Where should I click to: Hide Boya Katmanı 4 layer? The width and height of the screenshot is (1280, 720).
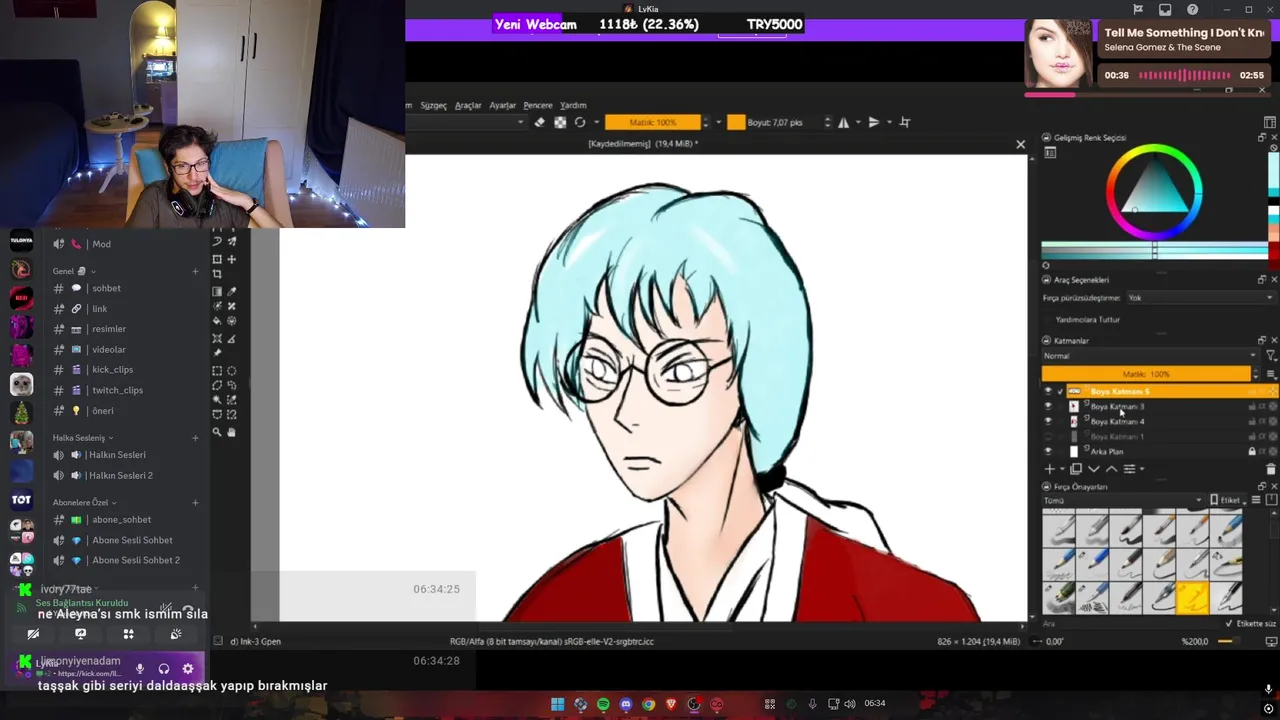[x=1048, y=422]
